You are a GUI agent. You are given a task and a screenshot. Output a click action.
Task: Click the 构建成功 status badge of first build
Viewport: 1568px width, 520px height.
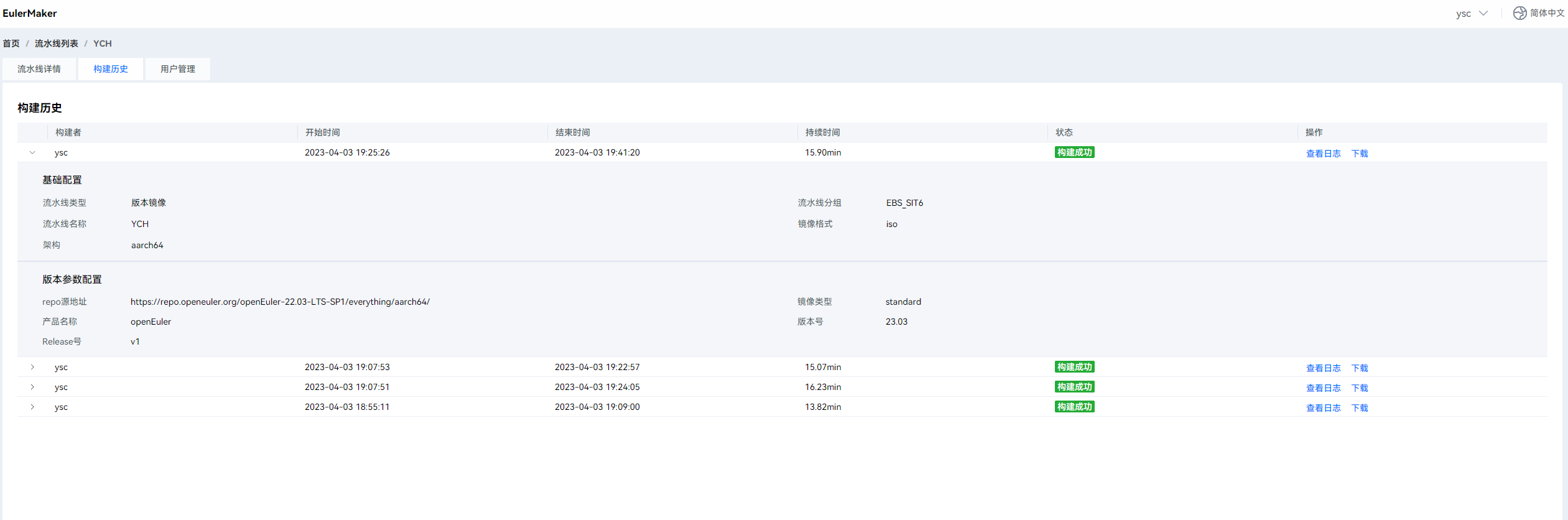(x=1074, y=152)
